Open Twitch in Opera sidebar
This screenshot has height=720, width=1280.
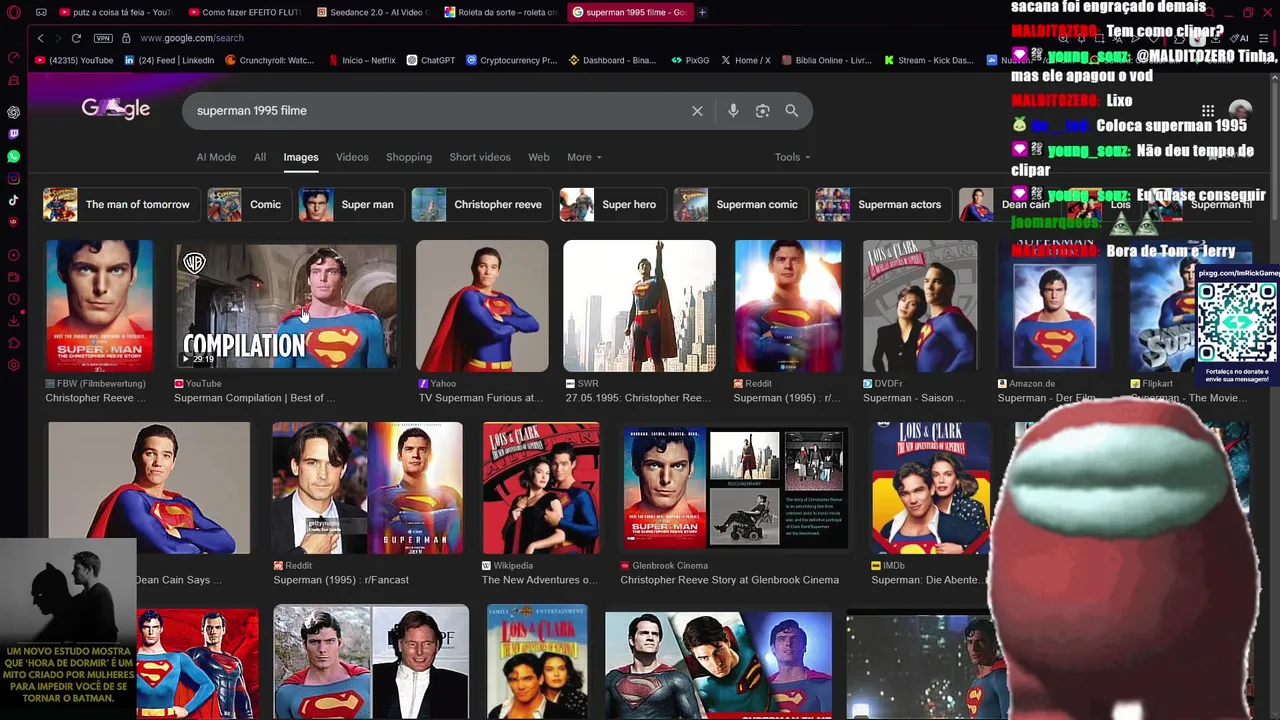[14, 134]
